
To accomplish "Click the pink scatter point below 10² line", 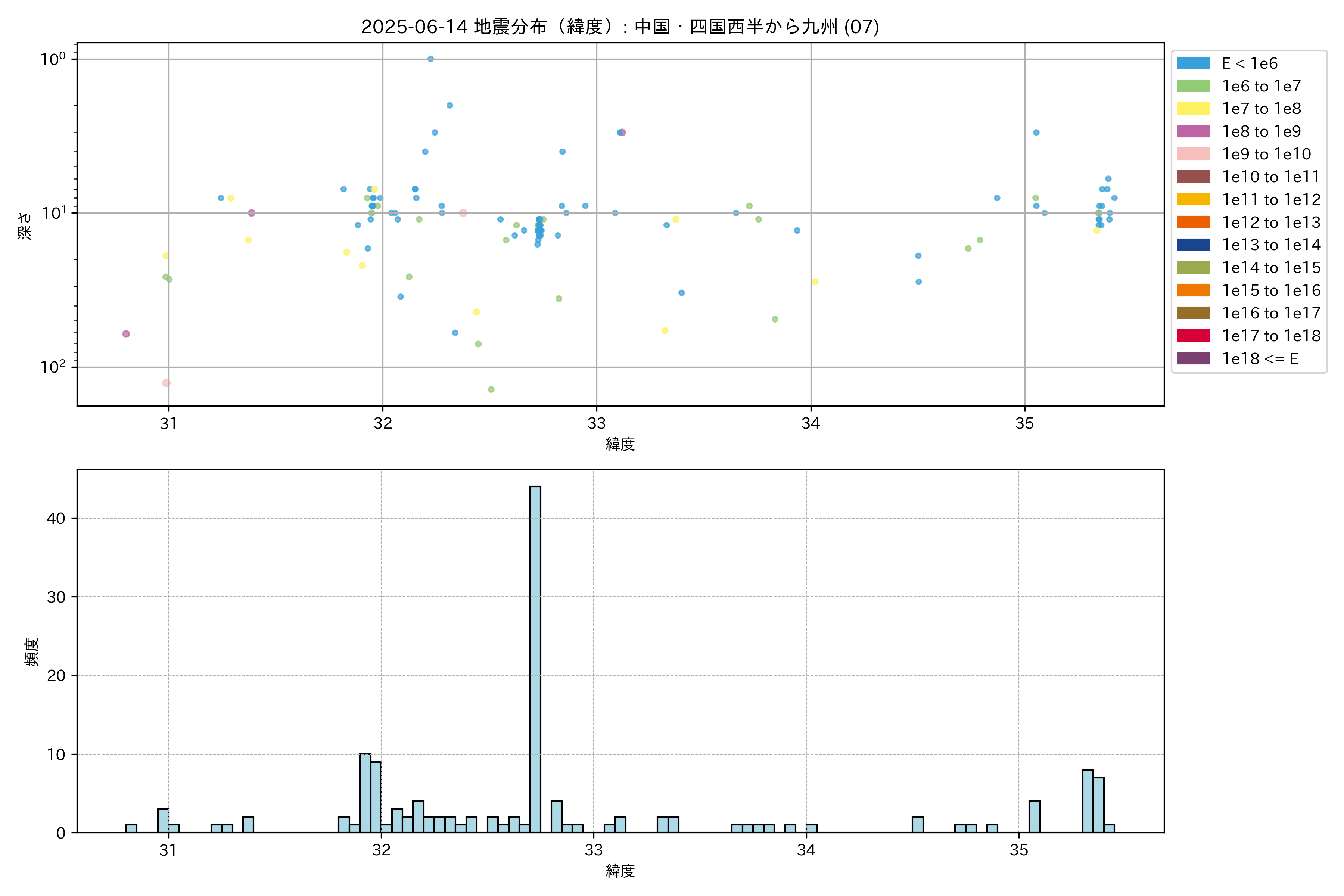I will pyautogui.click(x=166, y=383).
